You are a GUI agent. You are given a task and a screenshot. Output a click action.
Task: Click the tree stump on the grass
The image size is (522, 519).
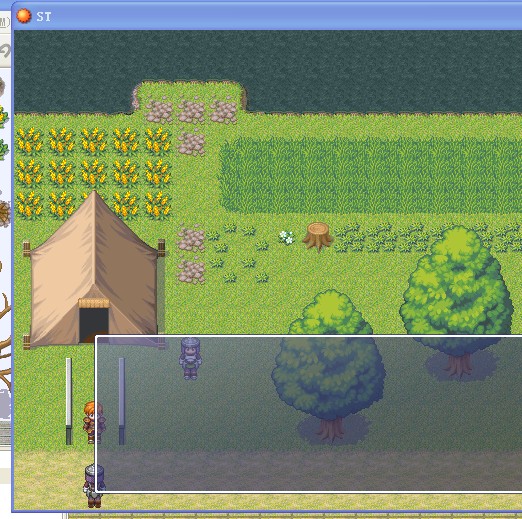pyautogui.click(x=317, y=237)
